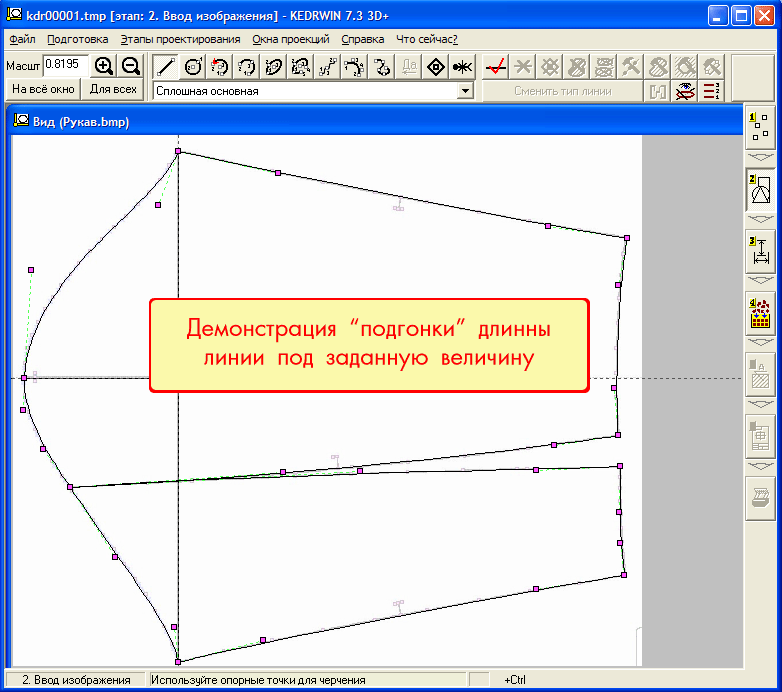782x692 pixels.
Task: Open stage 1 reference points sidebar icon
Action: (x=761, y=127)
